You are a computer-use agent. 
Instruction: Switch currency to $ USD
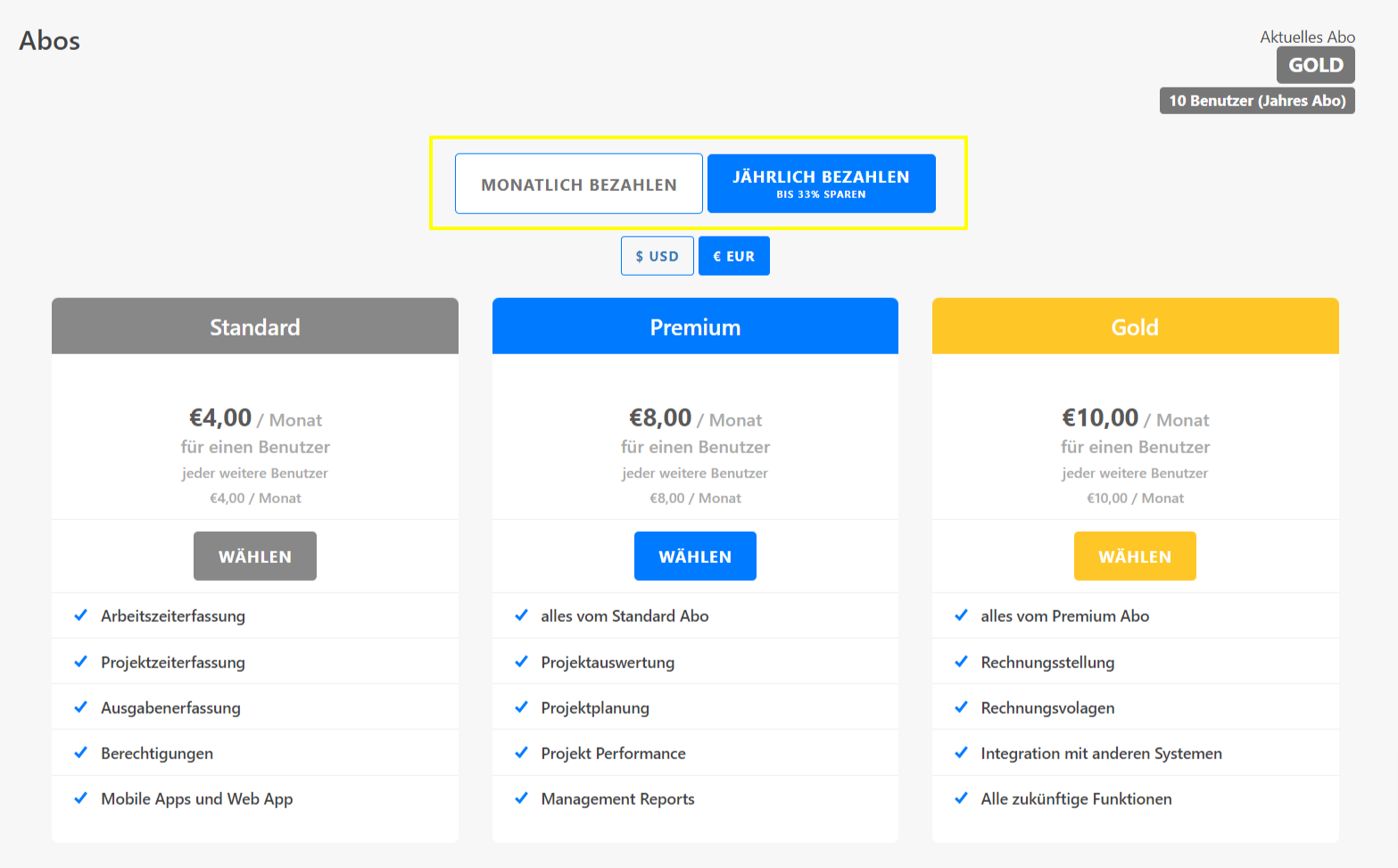[657, 256]
